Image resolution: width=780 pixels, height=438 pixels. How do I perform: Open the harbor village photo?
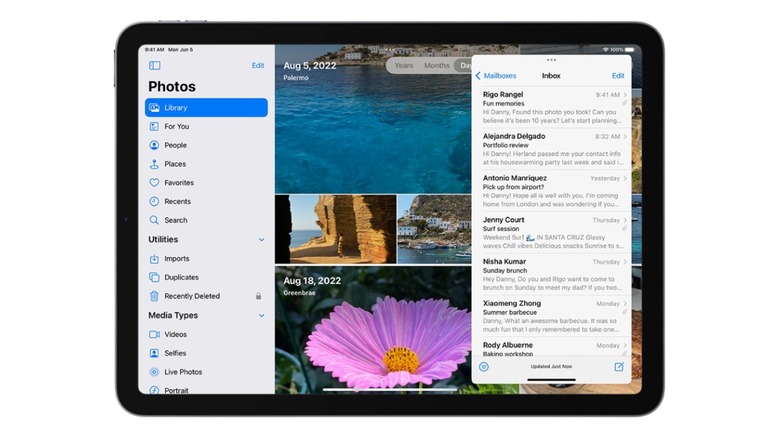pyautogui.click(x=434, y=229)
